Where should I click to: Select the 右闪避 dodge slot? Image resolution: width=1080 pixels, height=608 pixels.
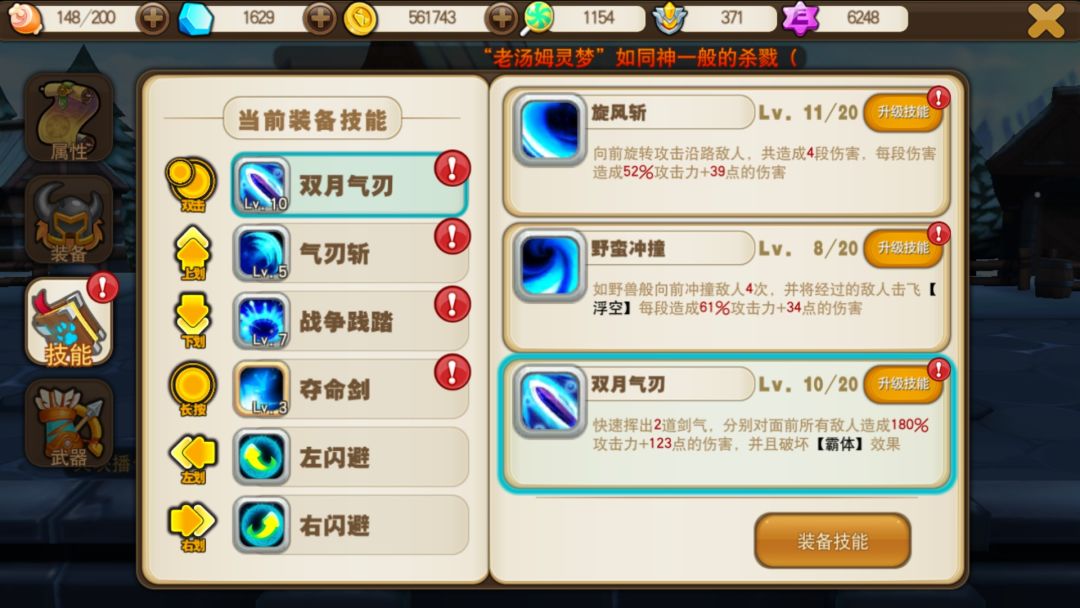tap(350, 525)
